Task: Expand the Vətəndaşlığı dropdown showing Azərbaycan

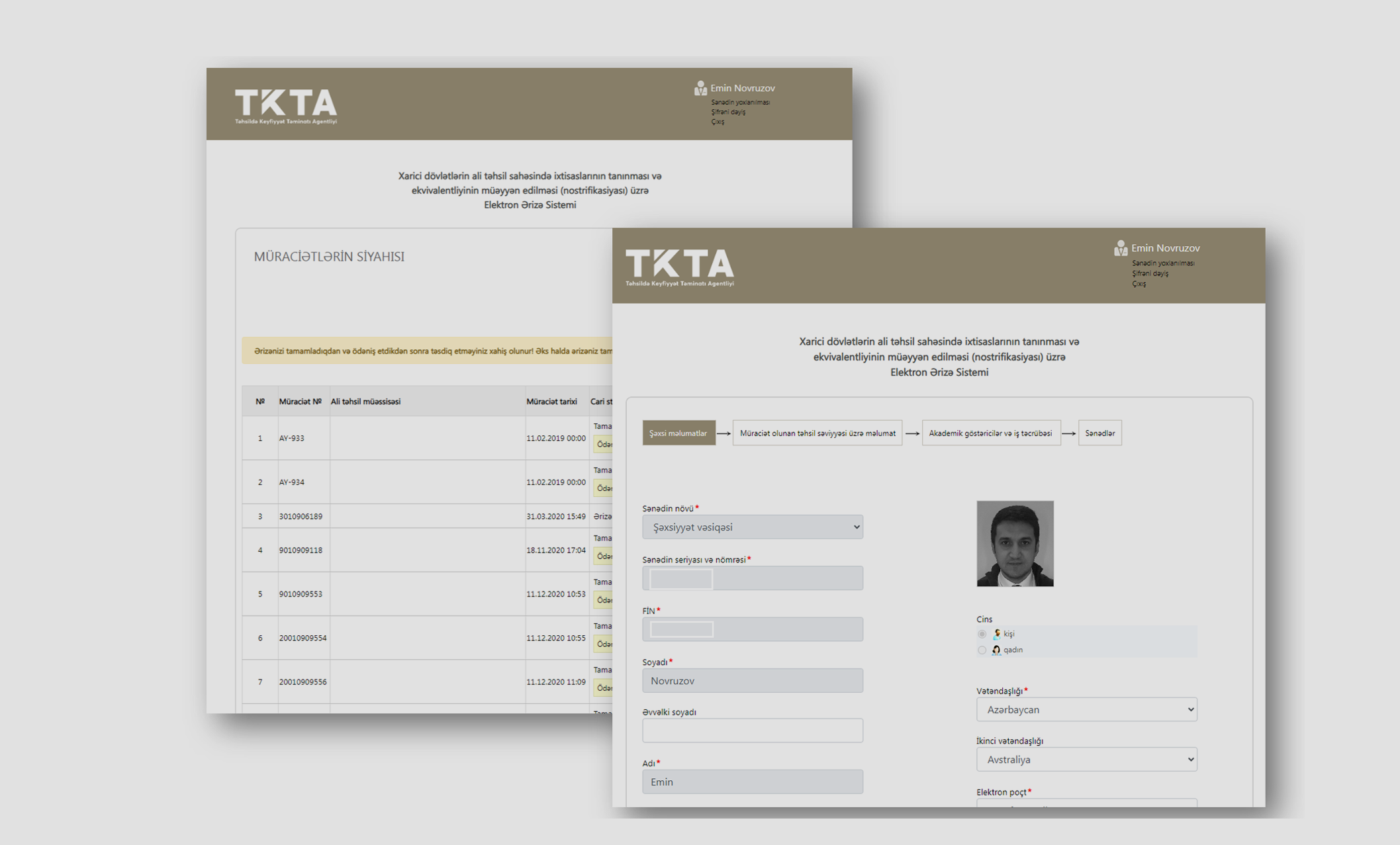Action: pyautogui.click(x=1086, y=709)
